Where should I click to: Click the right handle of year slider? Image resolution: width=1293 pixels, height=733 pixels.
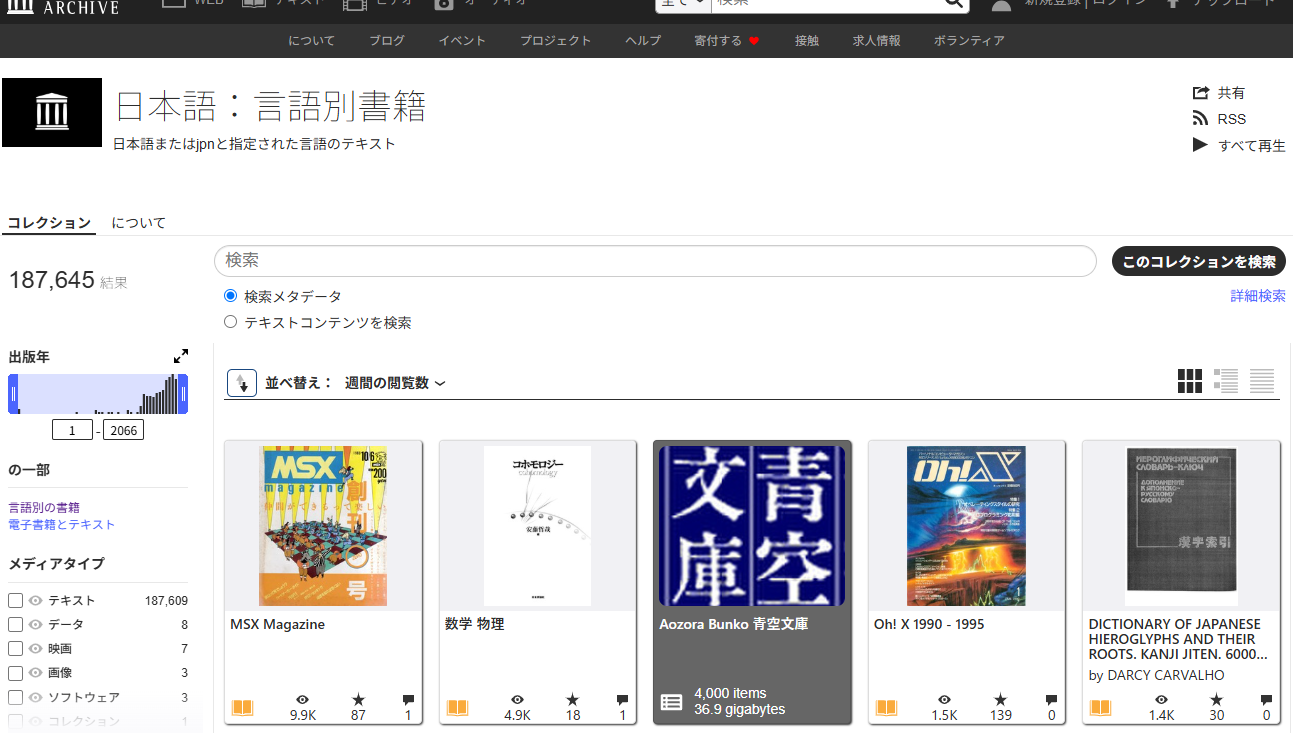pos(184,394)
